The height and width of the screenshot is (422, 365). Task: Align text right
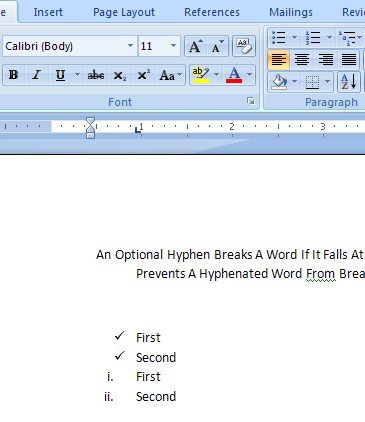tap(325, 60)
